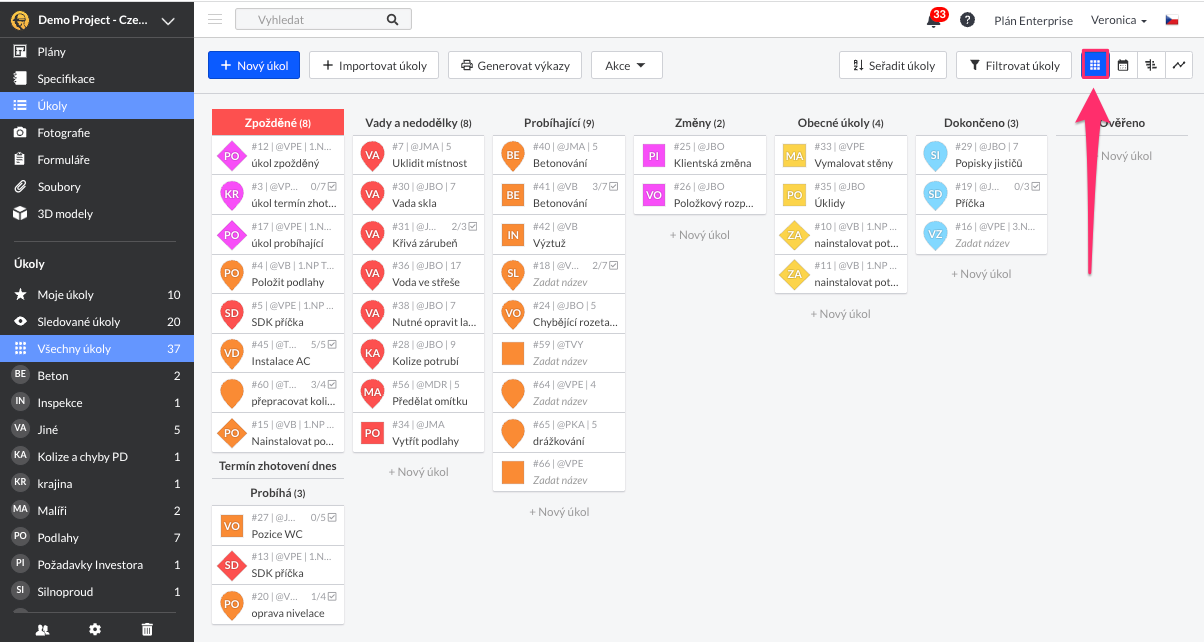The height and width of the screenshot is (642, 1204).
Task: Go to Formuláře in sidebar
Action: (63, 160)
